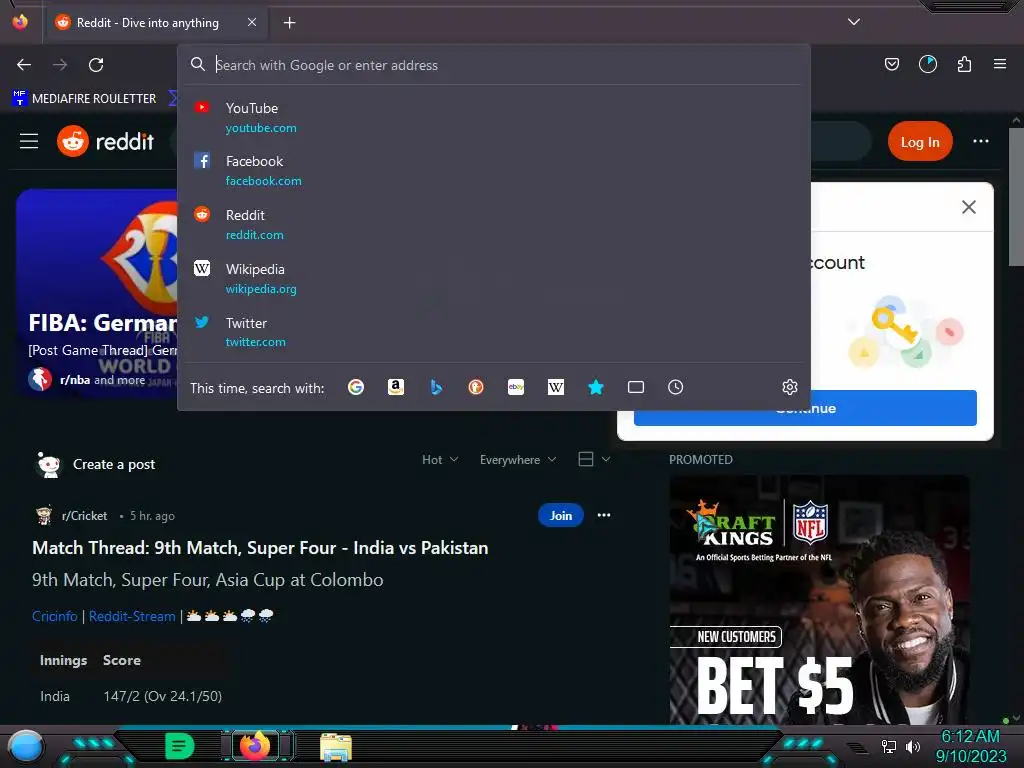
Task: Expand the post layout view dropdown
Action: [594, 459]
